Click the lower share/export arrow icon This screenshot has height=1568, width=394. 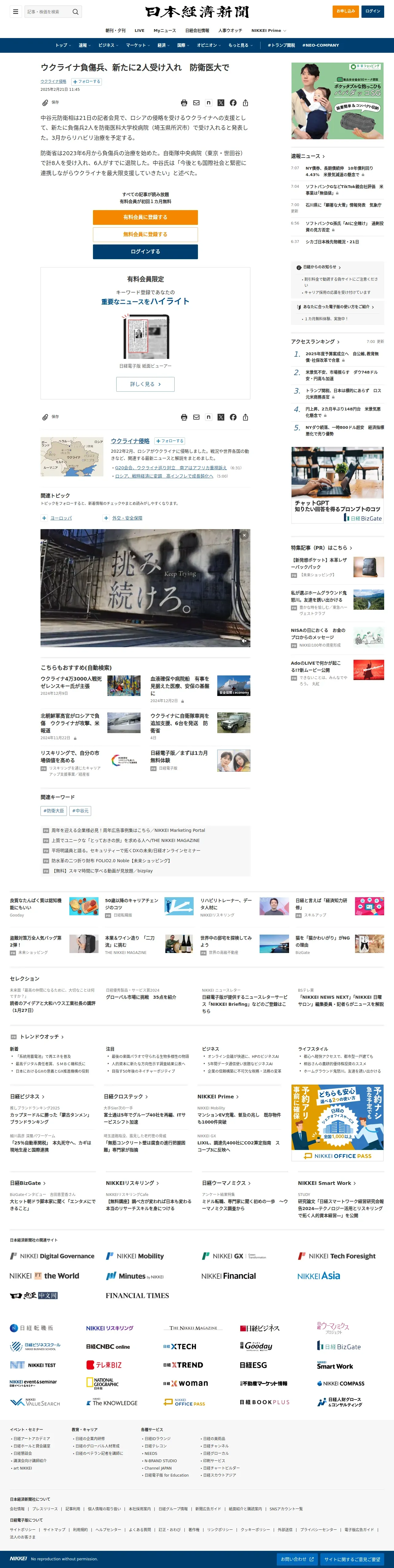[245, 417]
